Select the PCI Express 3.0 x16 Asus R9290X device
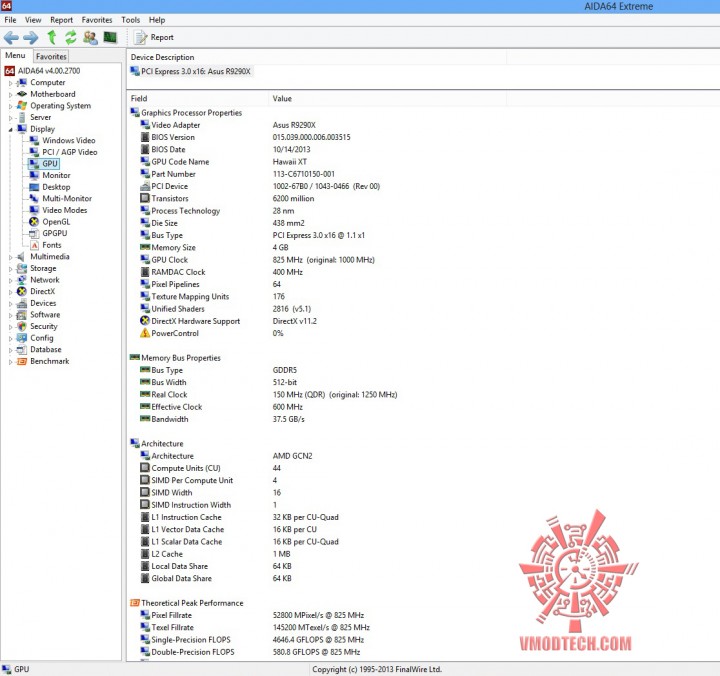 pos(191,71)
